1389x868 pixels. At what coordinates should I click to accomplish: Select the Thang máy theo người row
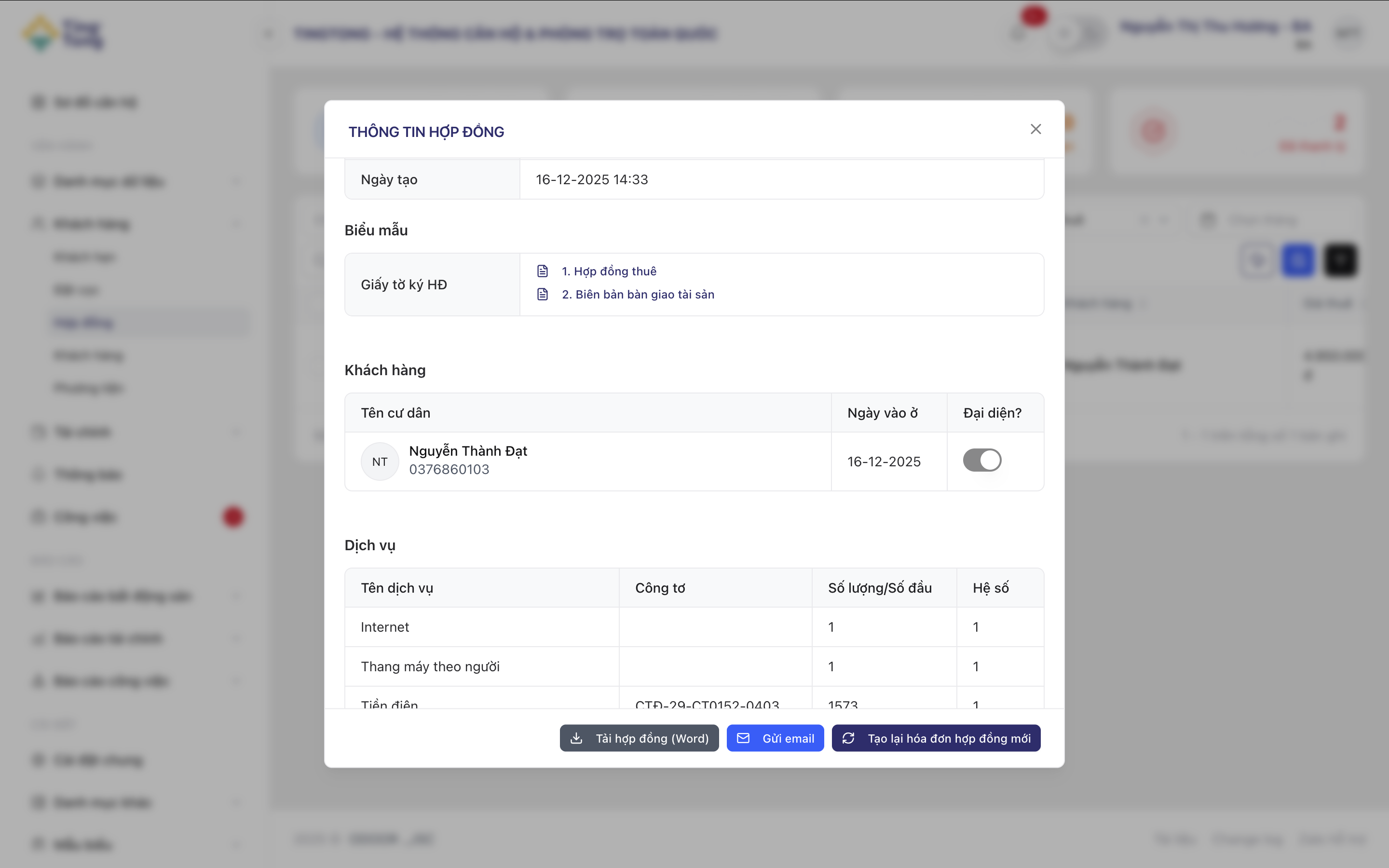tap(430, 666)
